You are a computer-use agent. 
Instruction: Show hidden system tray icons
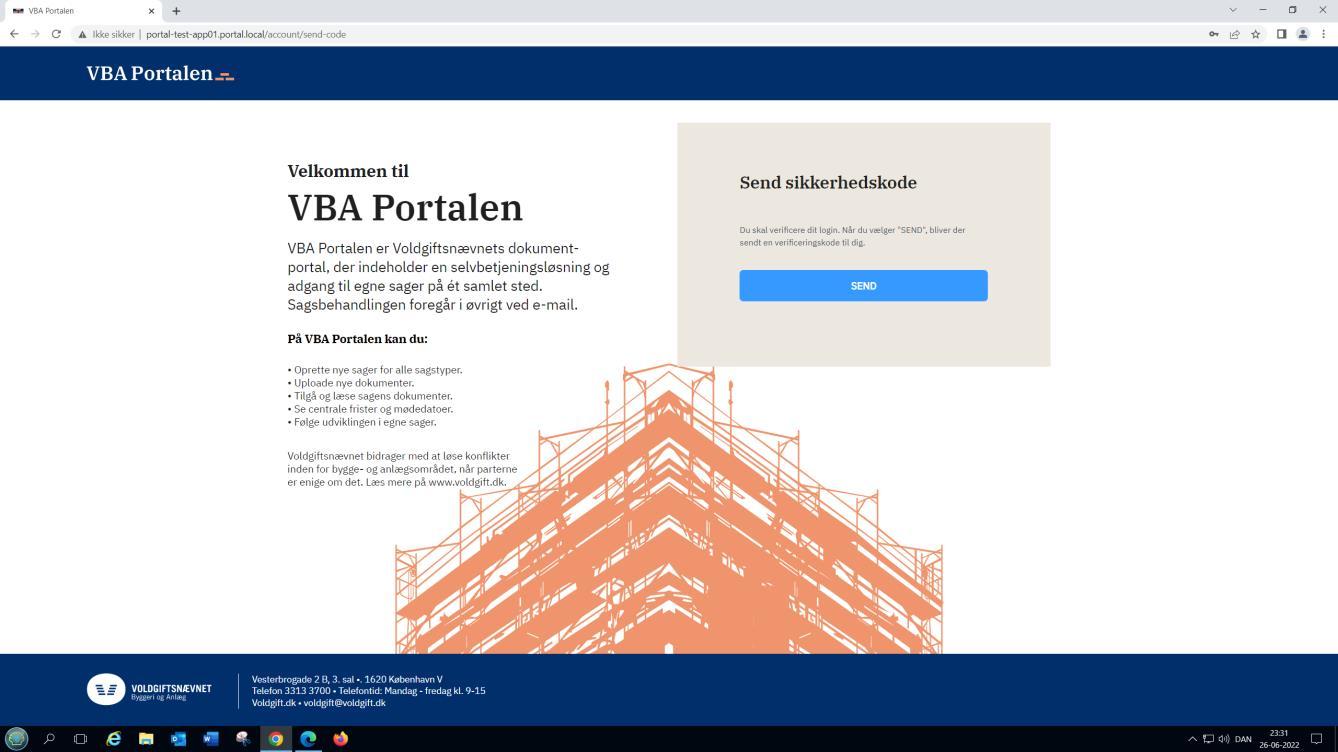click(1192, 739)
